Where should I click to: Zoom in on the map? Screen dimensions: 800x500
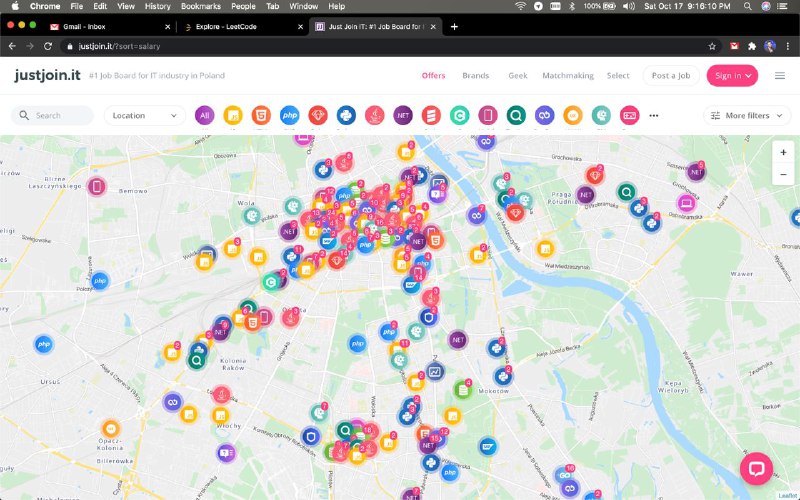783,153
